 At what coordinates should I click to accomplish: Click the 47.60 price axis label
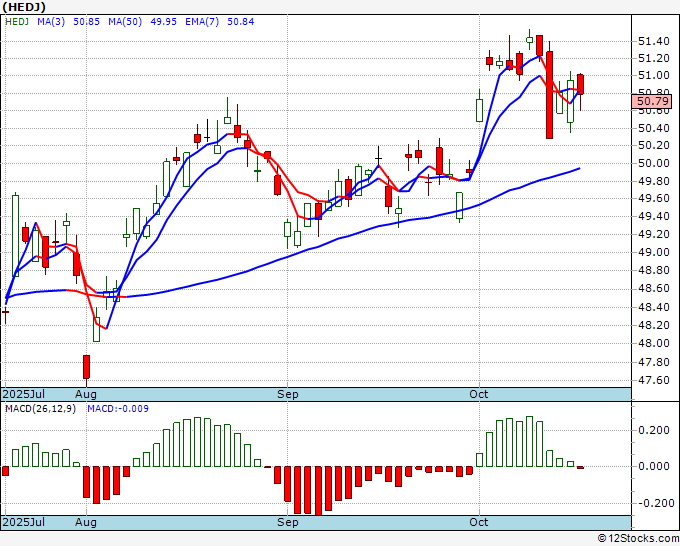coord(654,380)
